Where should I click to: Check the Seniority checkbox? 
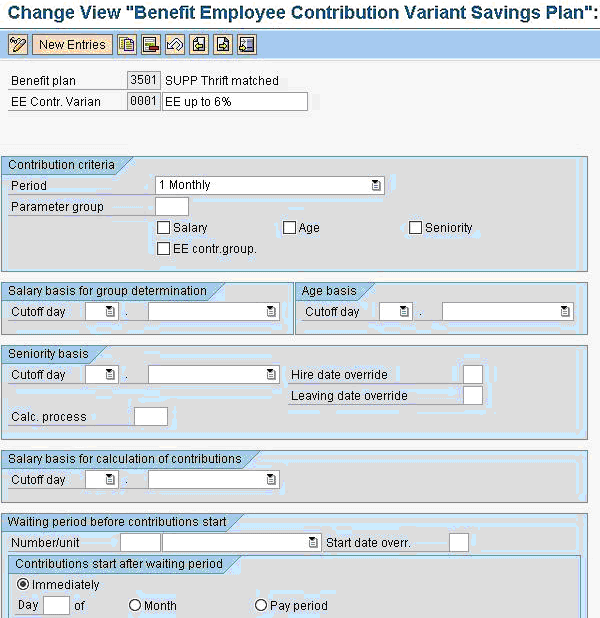pos(416,228)
